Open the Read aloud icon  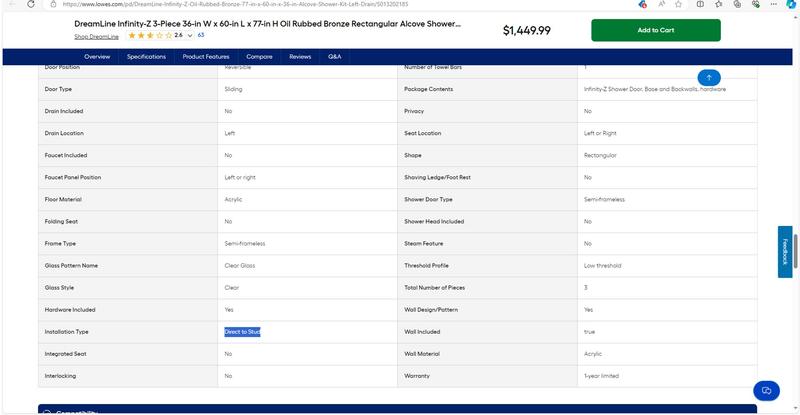pos(661,4)
